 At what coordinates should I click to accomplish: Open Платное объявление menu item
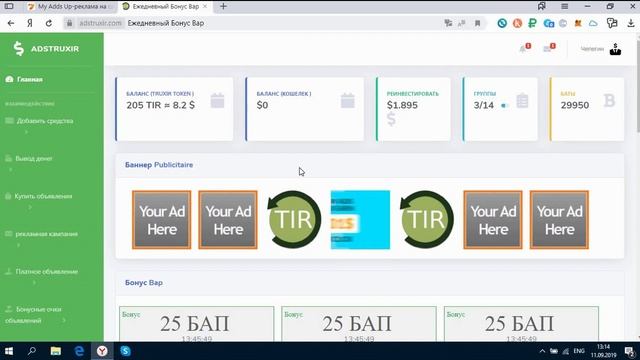point(42,271)
